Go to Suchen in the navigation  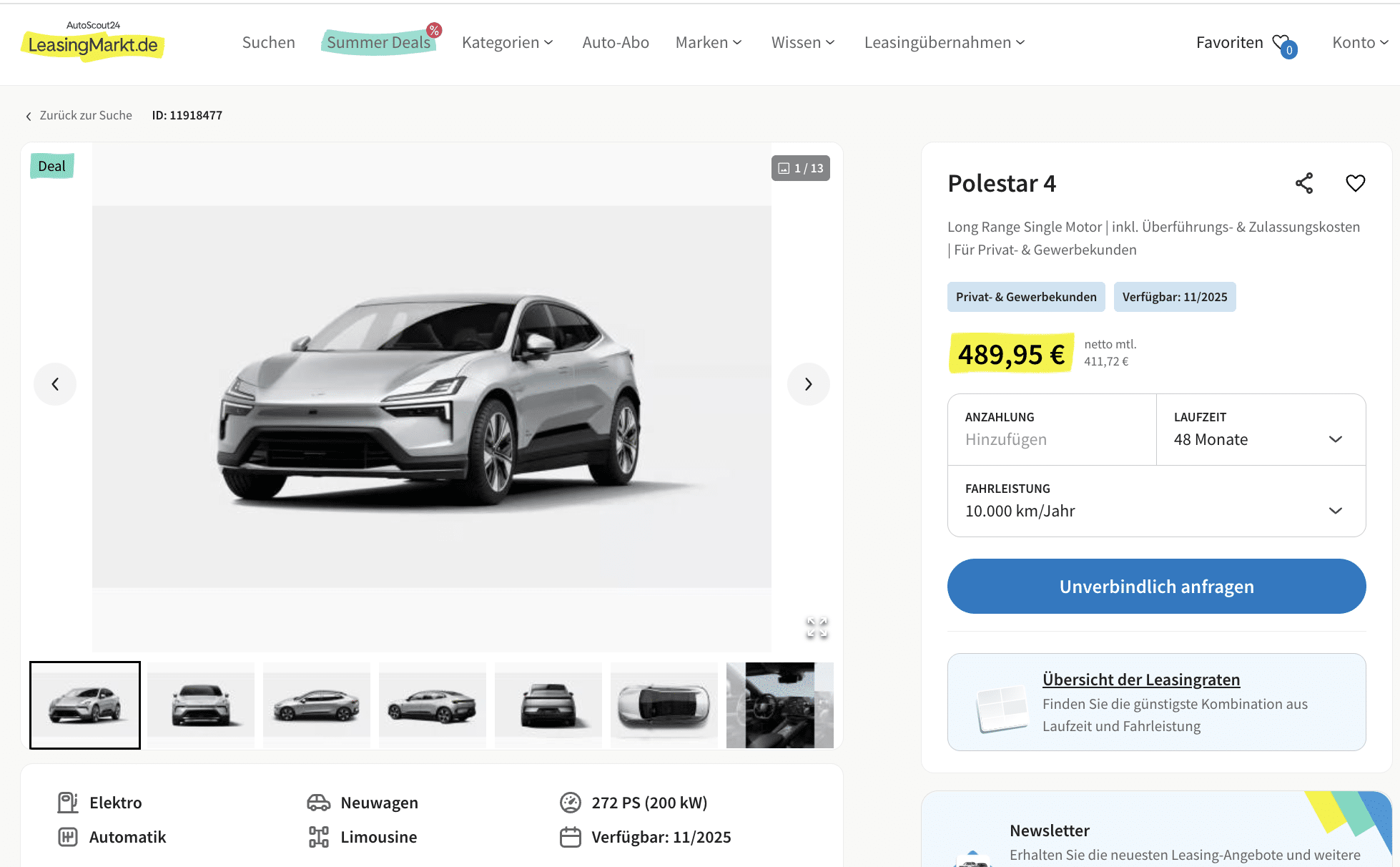[269, 42]
